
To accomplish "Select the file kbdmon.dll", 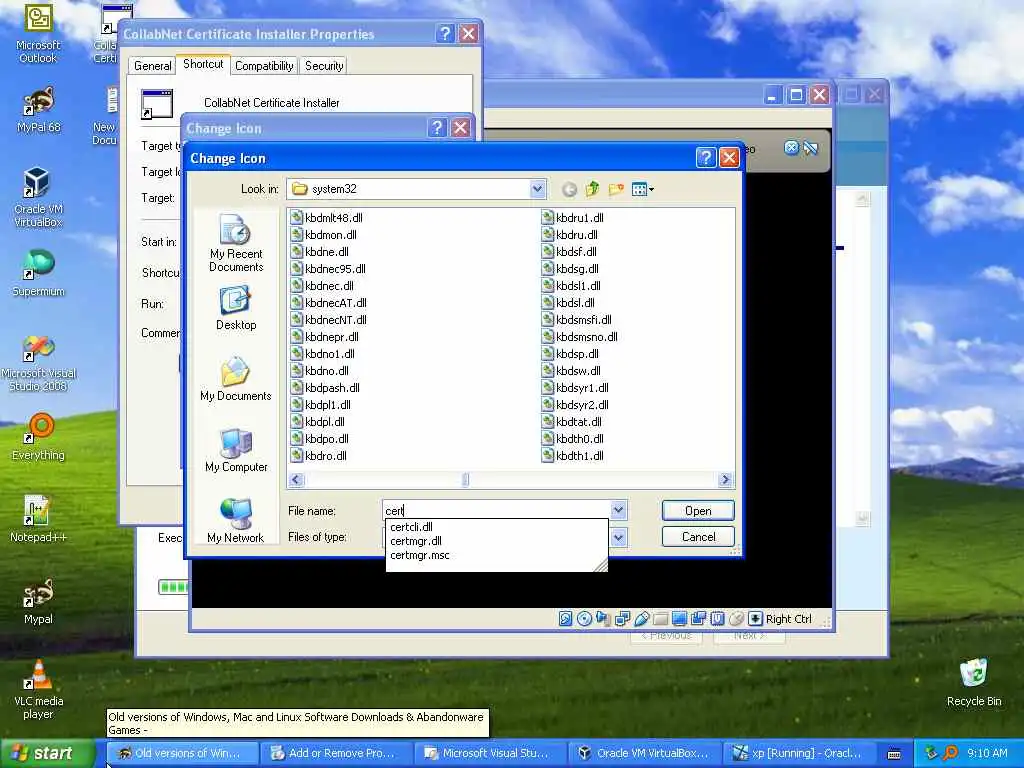I will [x=324, y=234].
